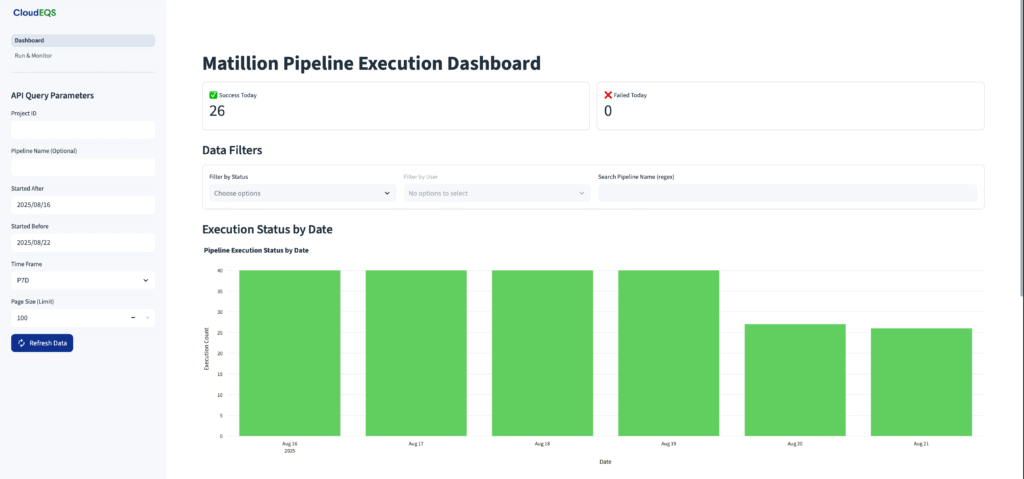Screen dimensions: 1024x479
Task: Click the Aug 19 bar in chart
Action: (669, 353)
